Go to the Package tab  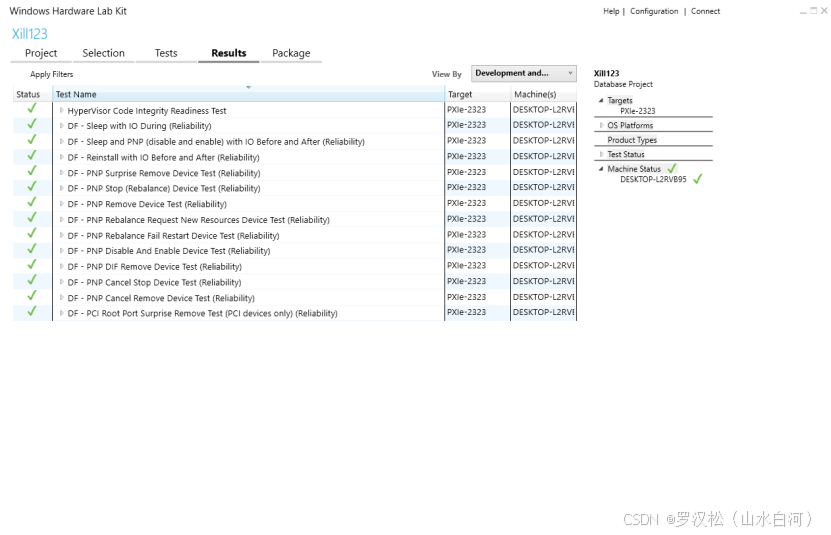click(291, 53)
